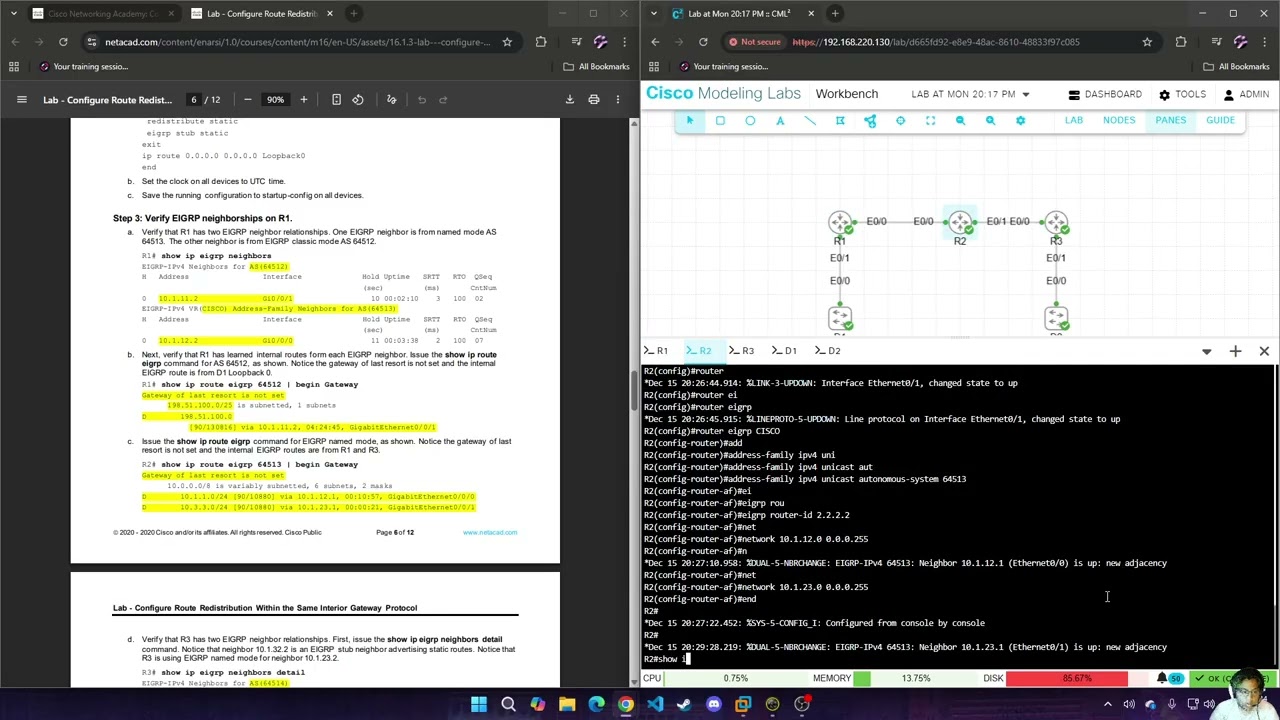Open the Windows Start menu

(x=479, y=704)
